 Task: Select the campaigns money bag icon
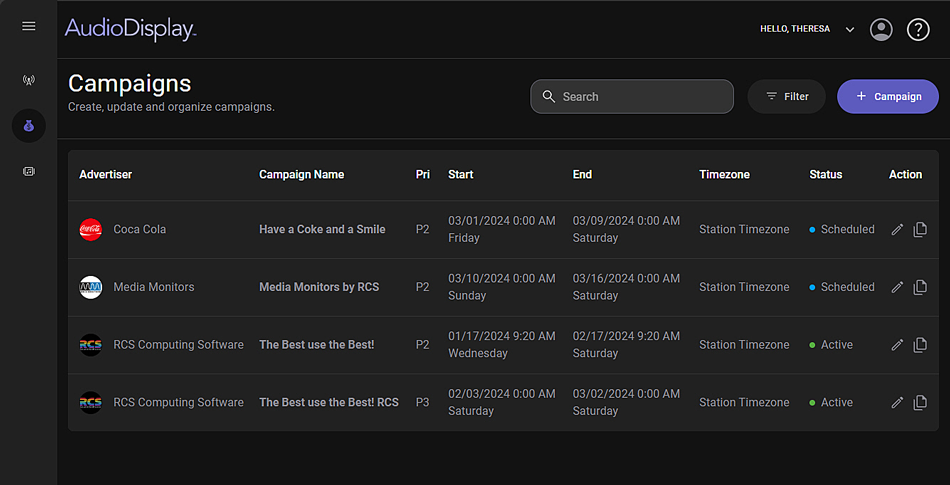[28, 126]
